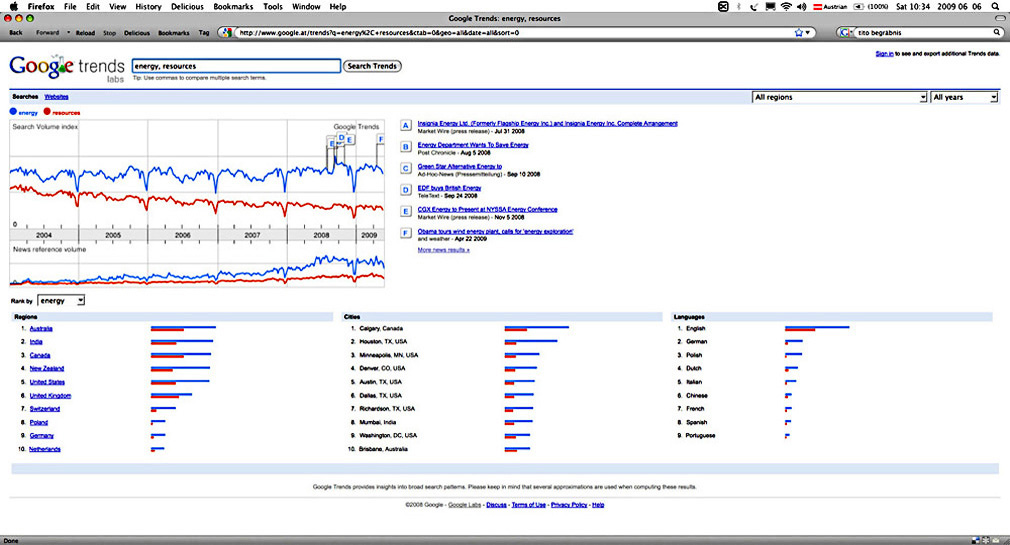Click the Forward toolbar button
Image resolution: width=1010 pixels, height=545 pixels.
(x=47, y=32)
